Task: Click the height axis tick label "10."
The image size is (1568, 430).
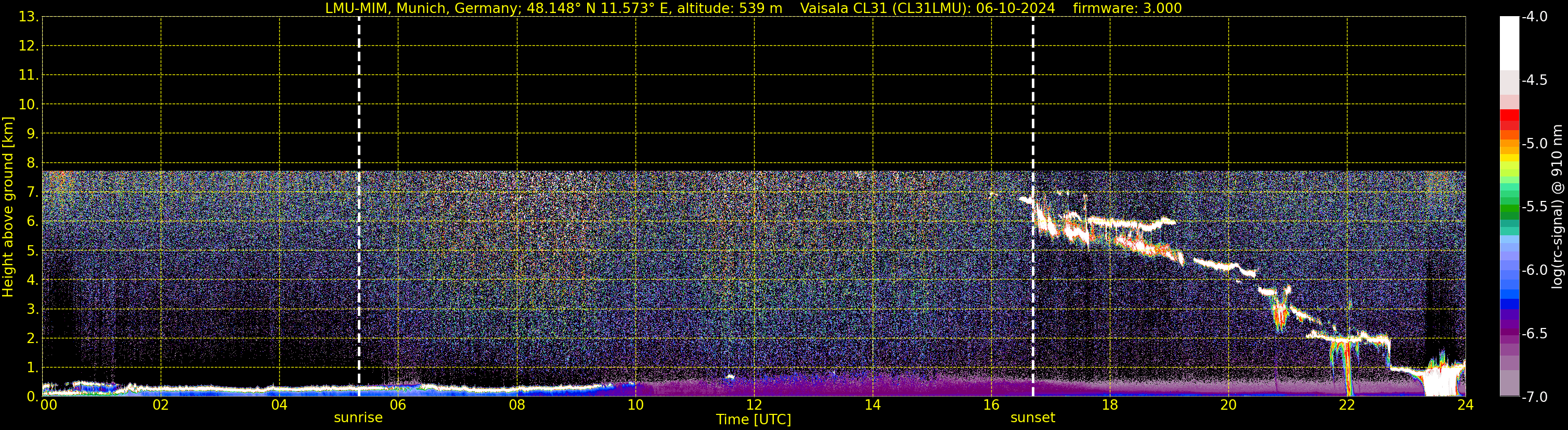Action: click(29, 105)
